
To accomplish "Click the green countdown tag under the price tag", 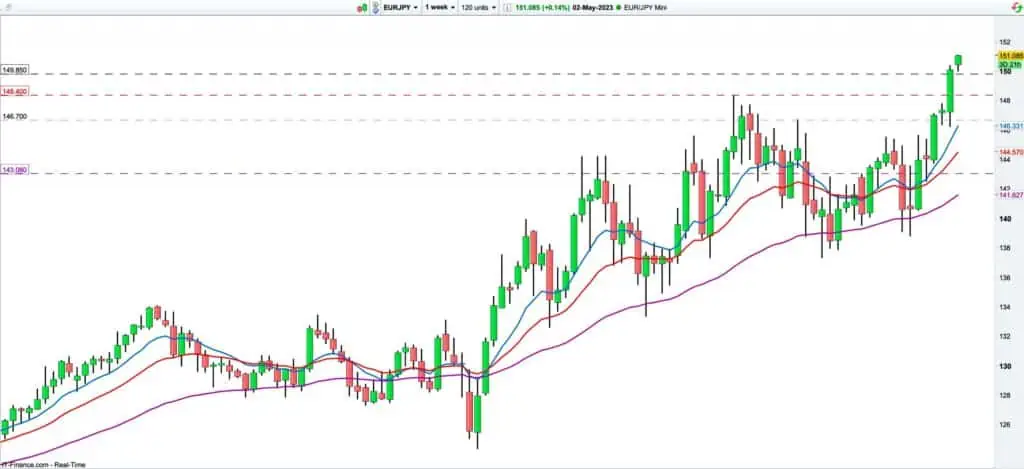I will (x=1010, y=63).
